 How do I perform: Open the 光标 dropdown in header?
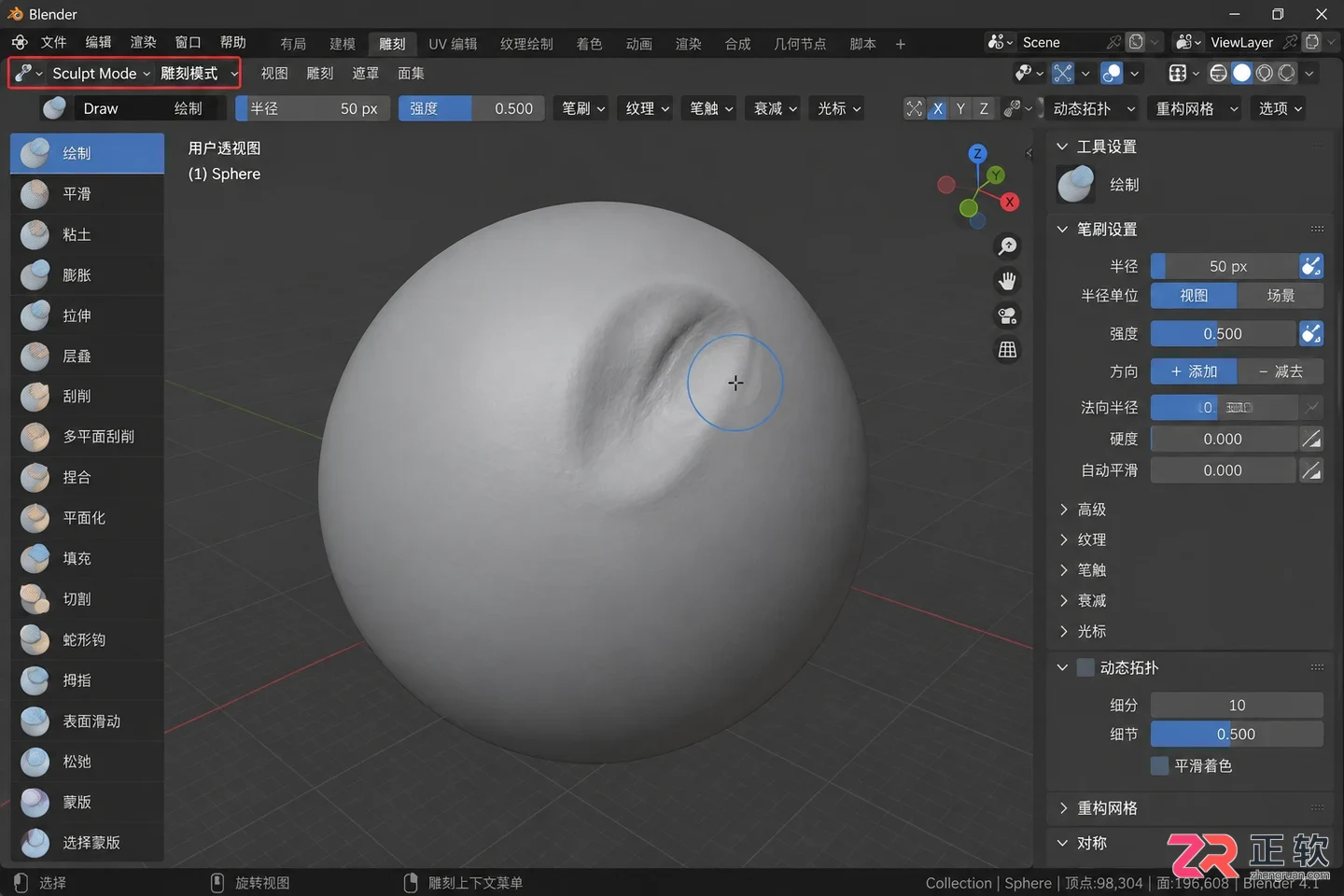pos(839,109)
